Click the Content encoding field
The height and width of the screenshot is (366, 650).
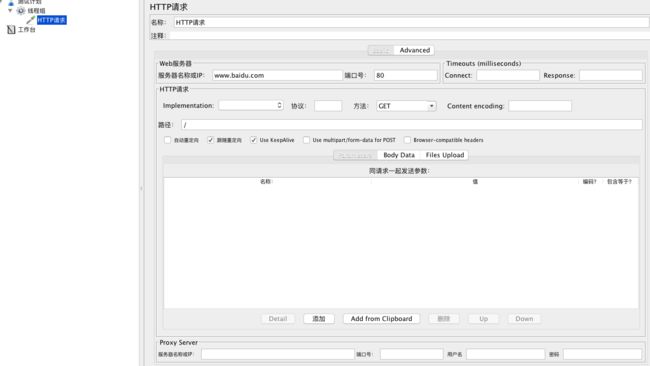tap(540, 106)
